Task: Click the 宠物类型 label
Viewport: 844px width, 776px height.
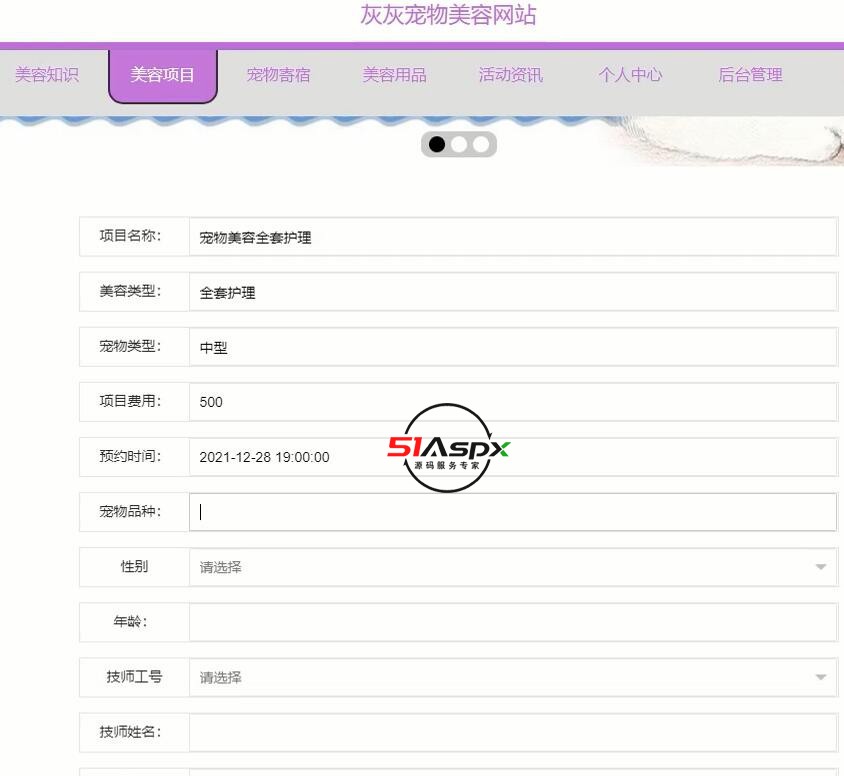Action: click(x=130, y=346)
